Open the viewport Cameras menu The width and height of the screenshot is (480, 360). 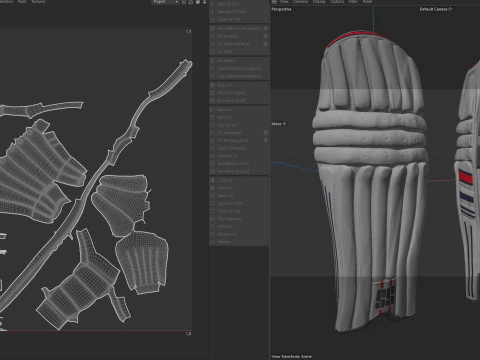click(300, 2)
